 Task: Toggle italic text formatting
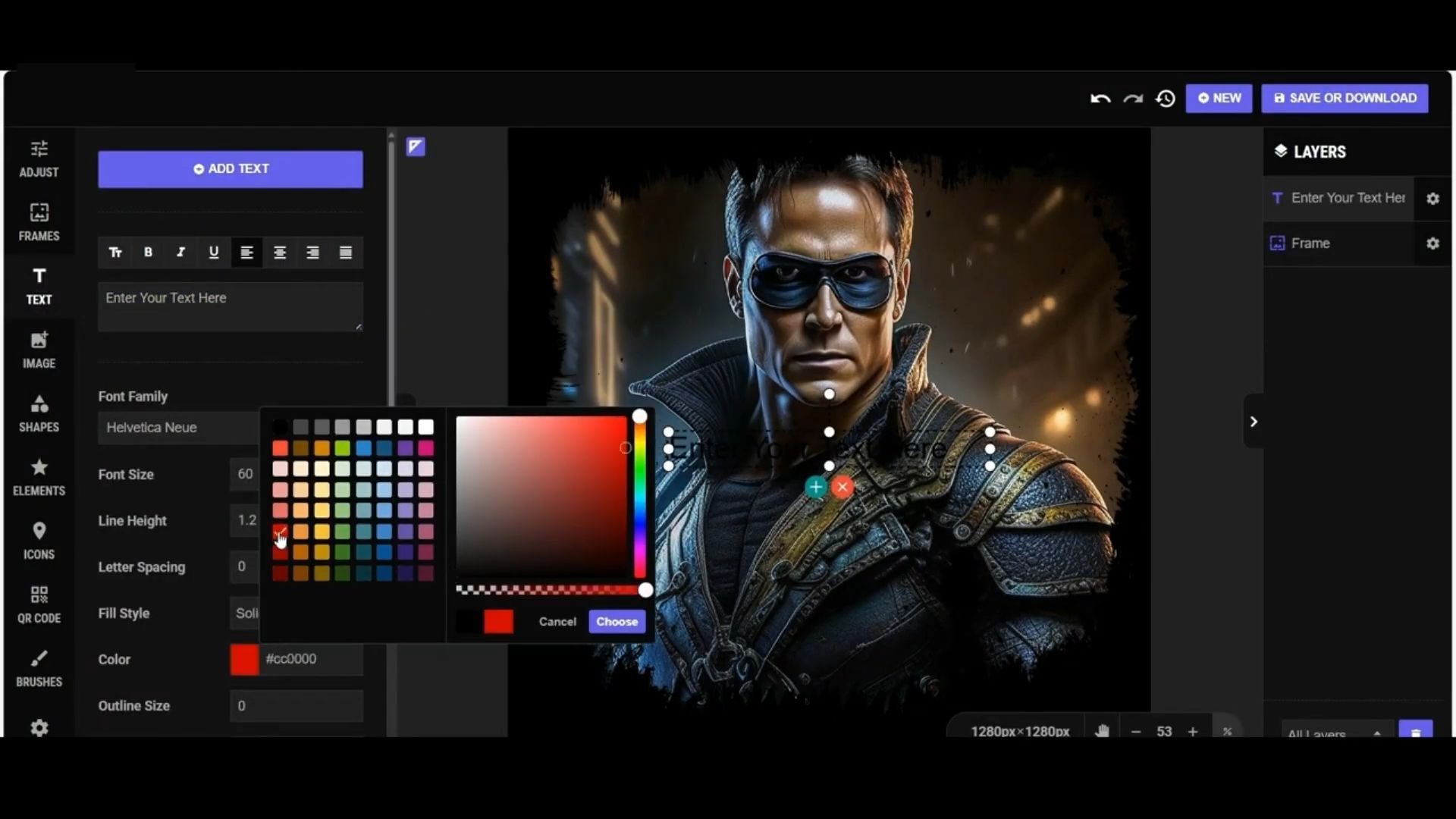click(180, 253)
